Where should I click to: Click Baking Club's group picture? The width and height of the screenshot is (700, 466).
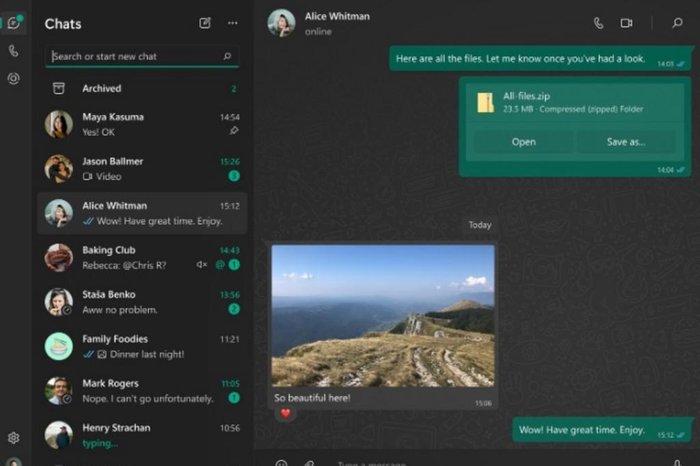pyautogui.click(x=58, y=258)
